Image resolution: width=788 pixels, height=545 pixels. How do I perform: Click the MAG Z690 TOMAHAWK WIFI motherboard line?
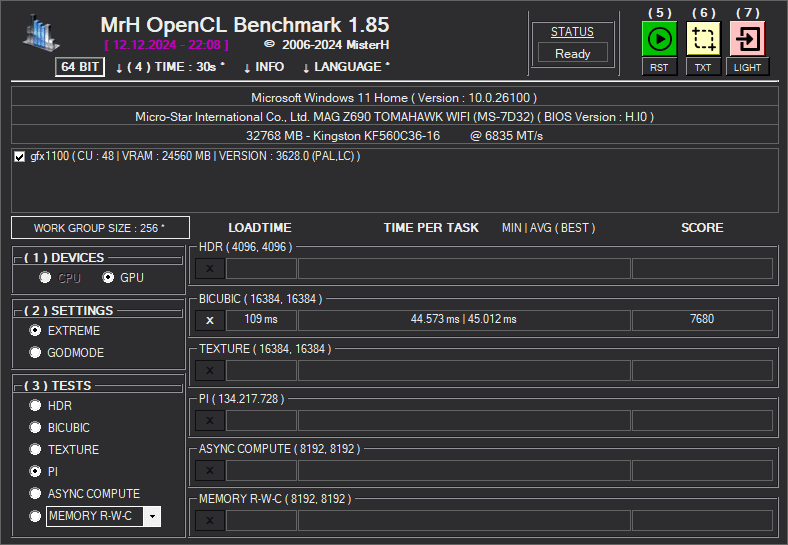[x=395, y=117]
